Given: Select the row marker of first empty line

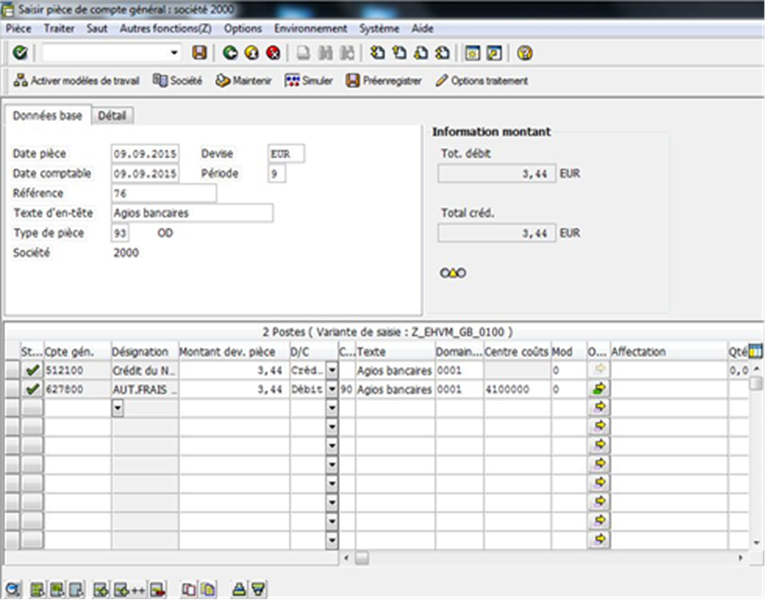Looking at the screenshot, I should click(x=12, y=408).
